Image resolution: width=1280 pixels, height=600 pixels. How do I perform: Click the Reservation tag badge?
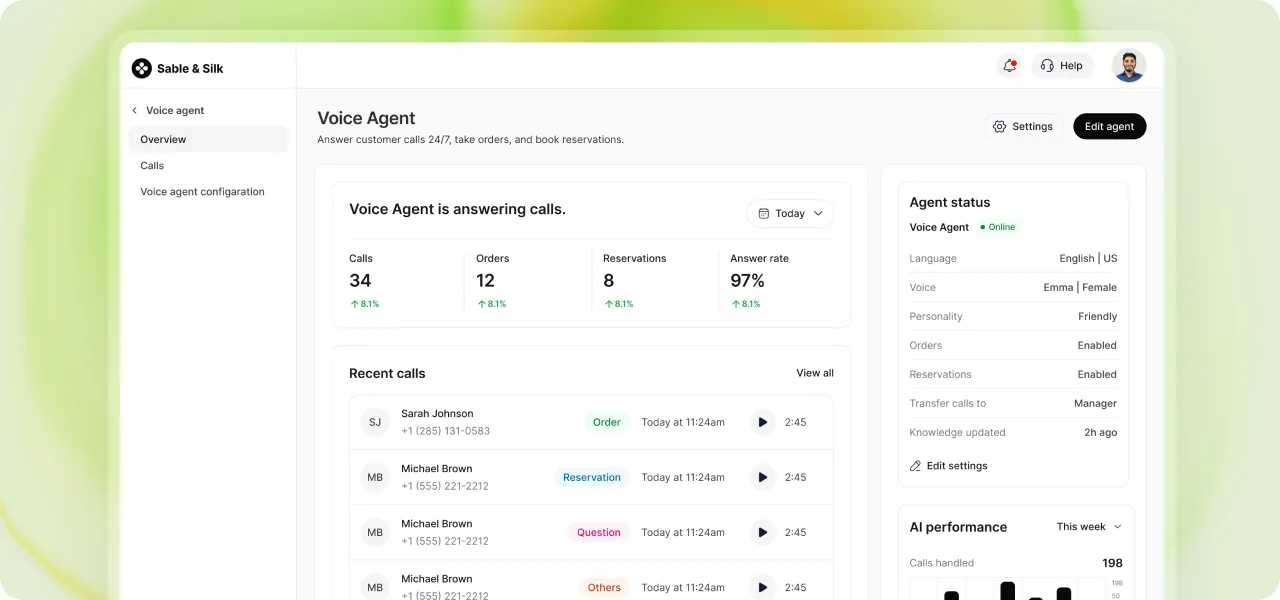pos(592,477)
